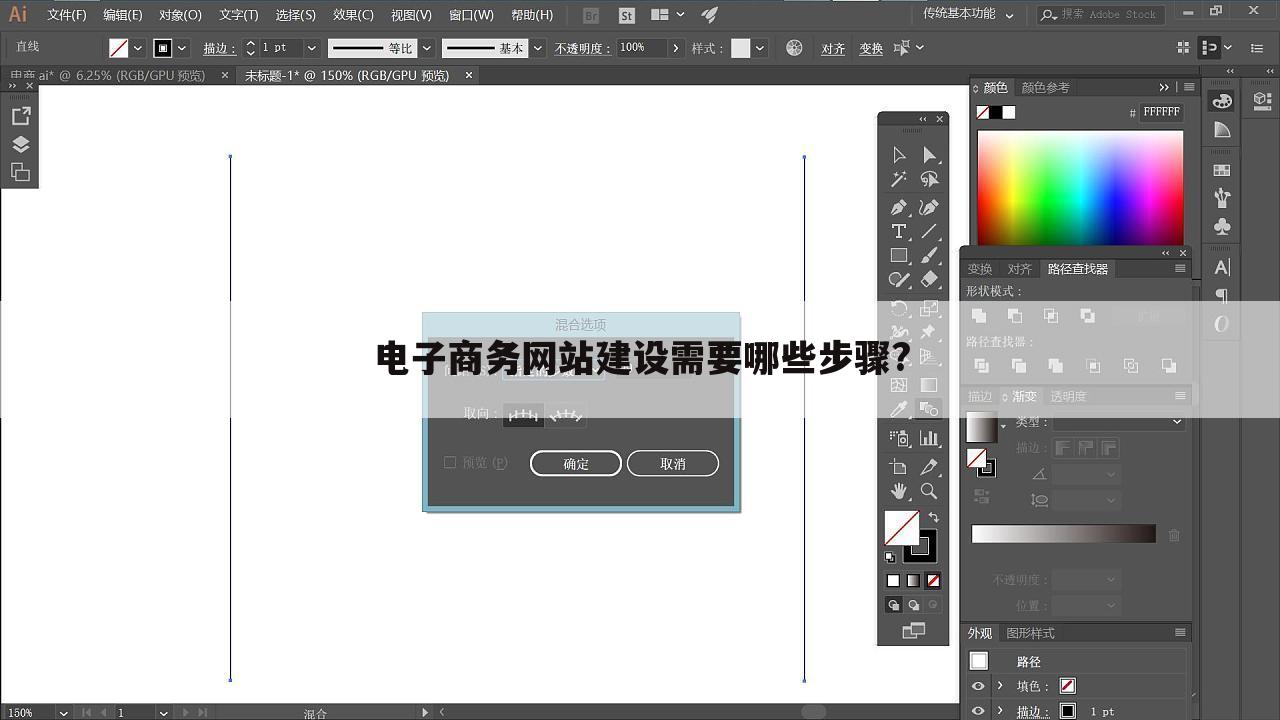The height and width of the screenshot is (720, 1280).
Task: Open the 不透明度 opacity dropdown
Action: 676,47
